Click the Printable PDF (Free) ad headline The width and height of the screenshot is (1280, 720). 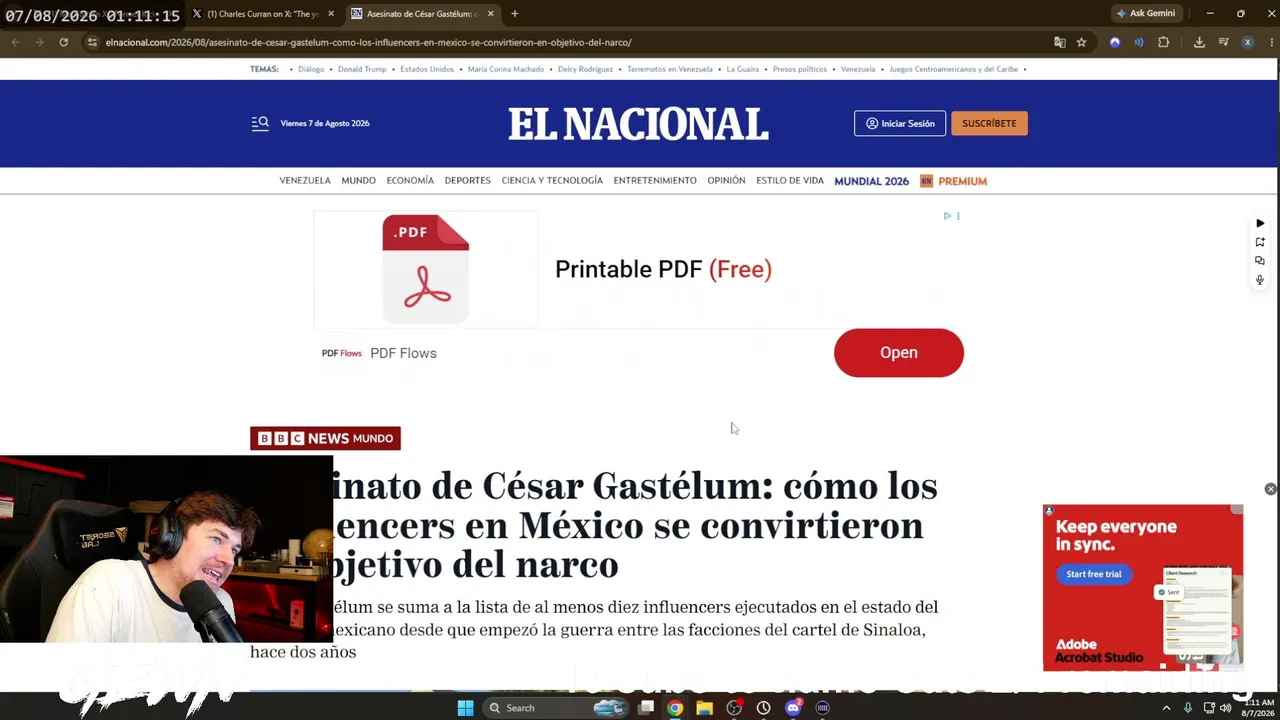[x=663, y=269]
